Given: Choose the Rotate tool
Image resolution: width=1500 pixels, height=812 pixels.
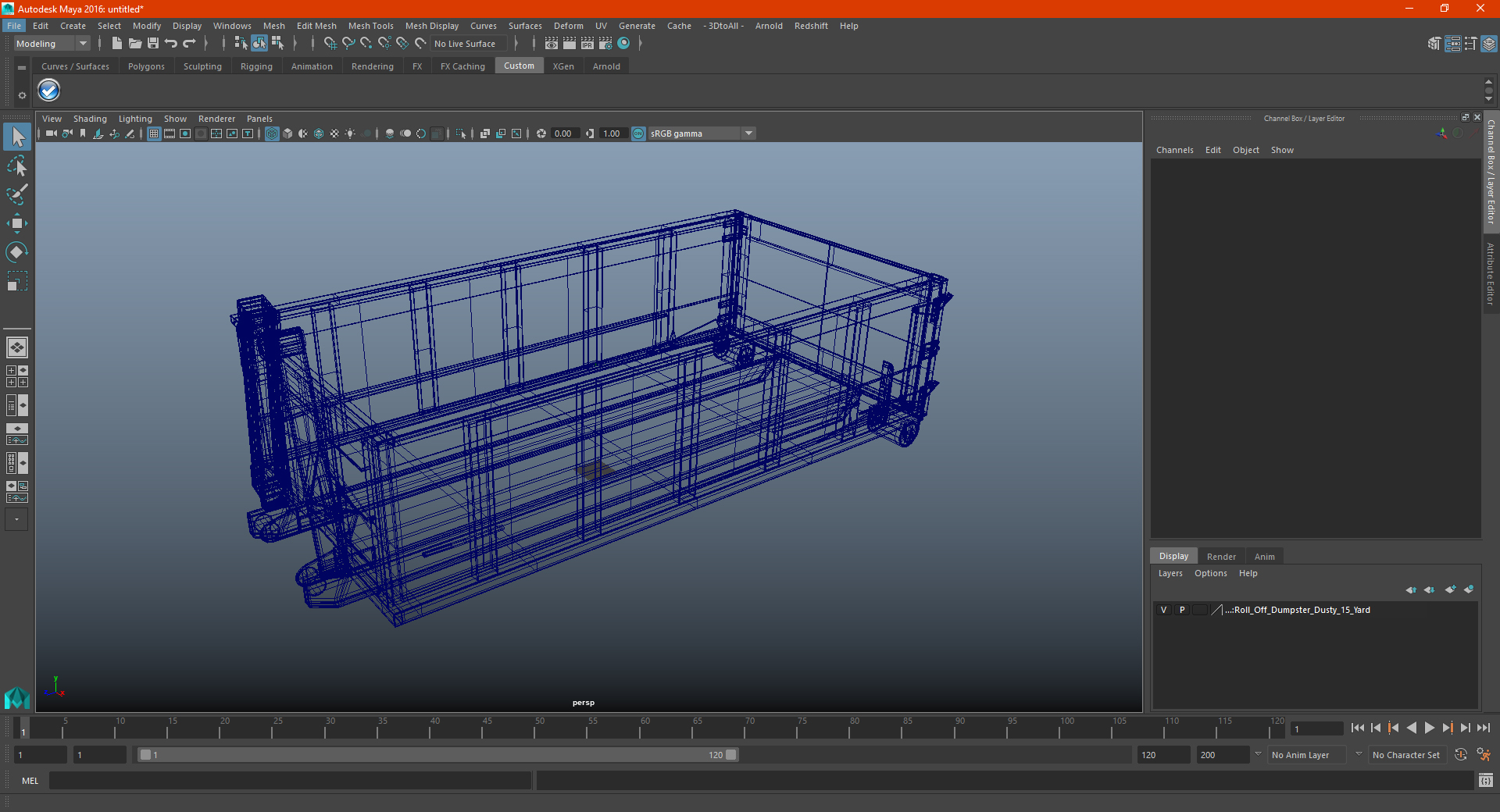Looking at the screenshot, I should 17,251.
